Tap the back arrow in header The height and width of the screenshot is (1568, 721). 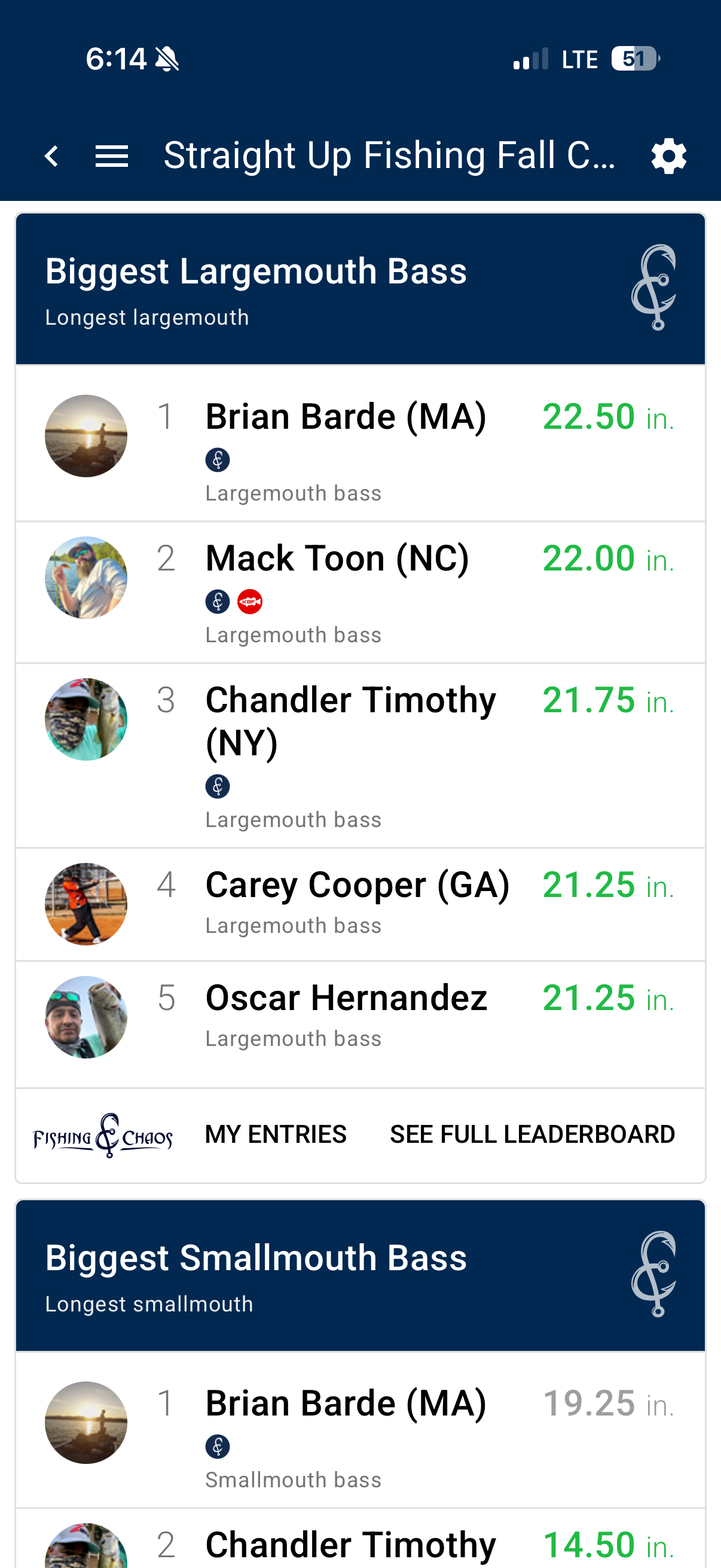tap(52, 156)
